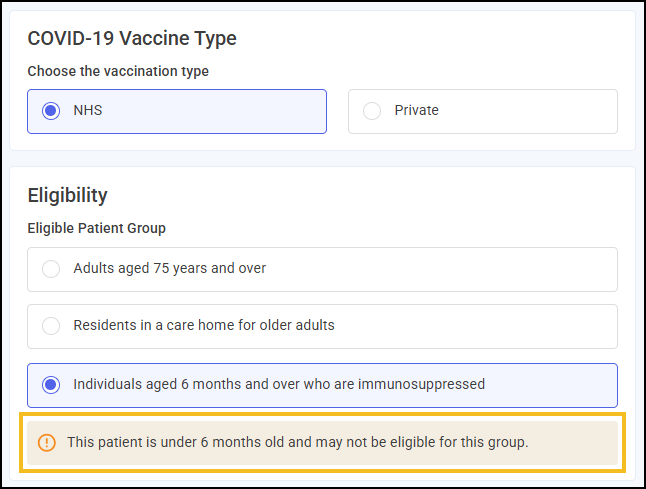Click the immunosuppressed individuals radio circle
This screenshot has height=489, width=646.
point(51,384)
